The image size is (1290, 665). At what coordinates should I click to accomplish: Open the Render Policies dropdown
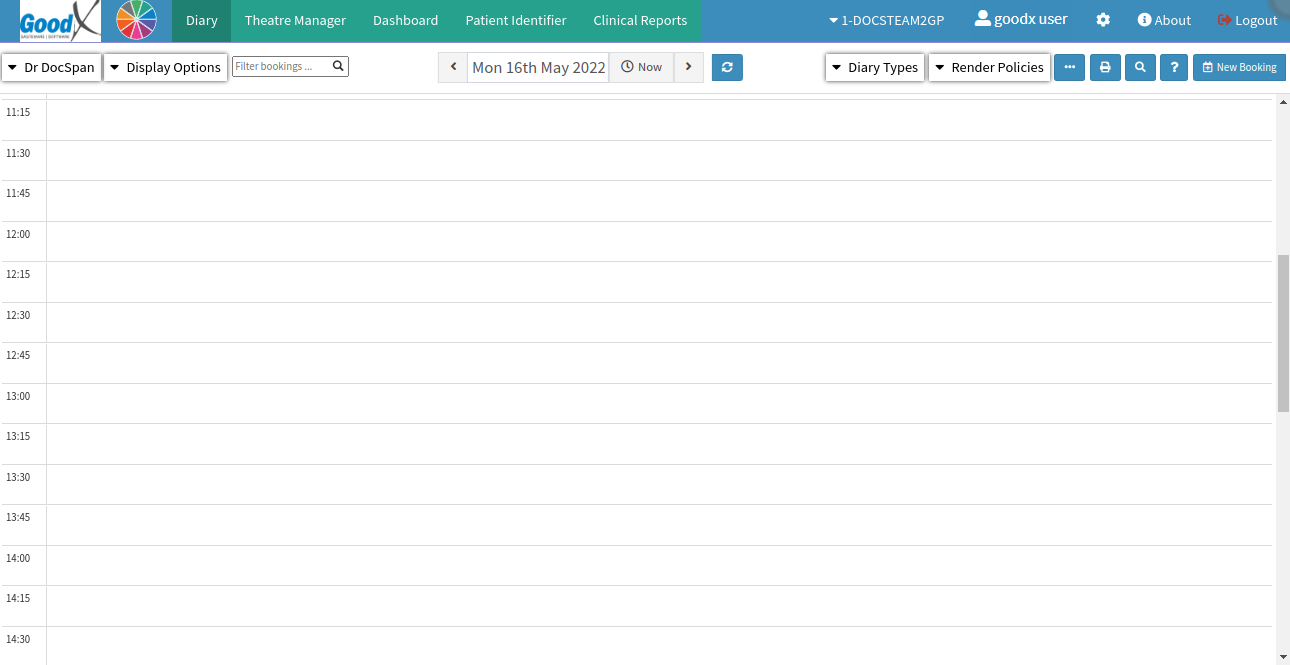(x=989, y=67)
